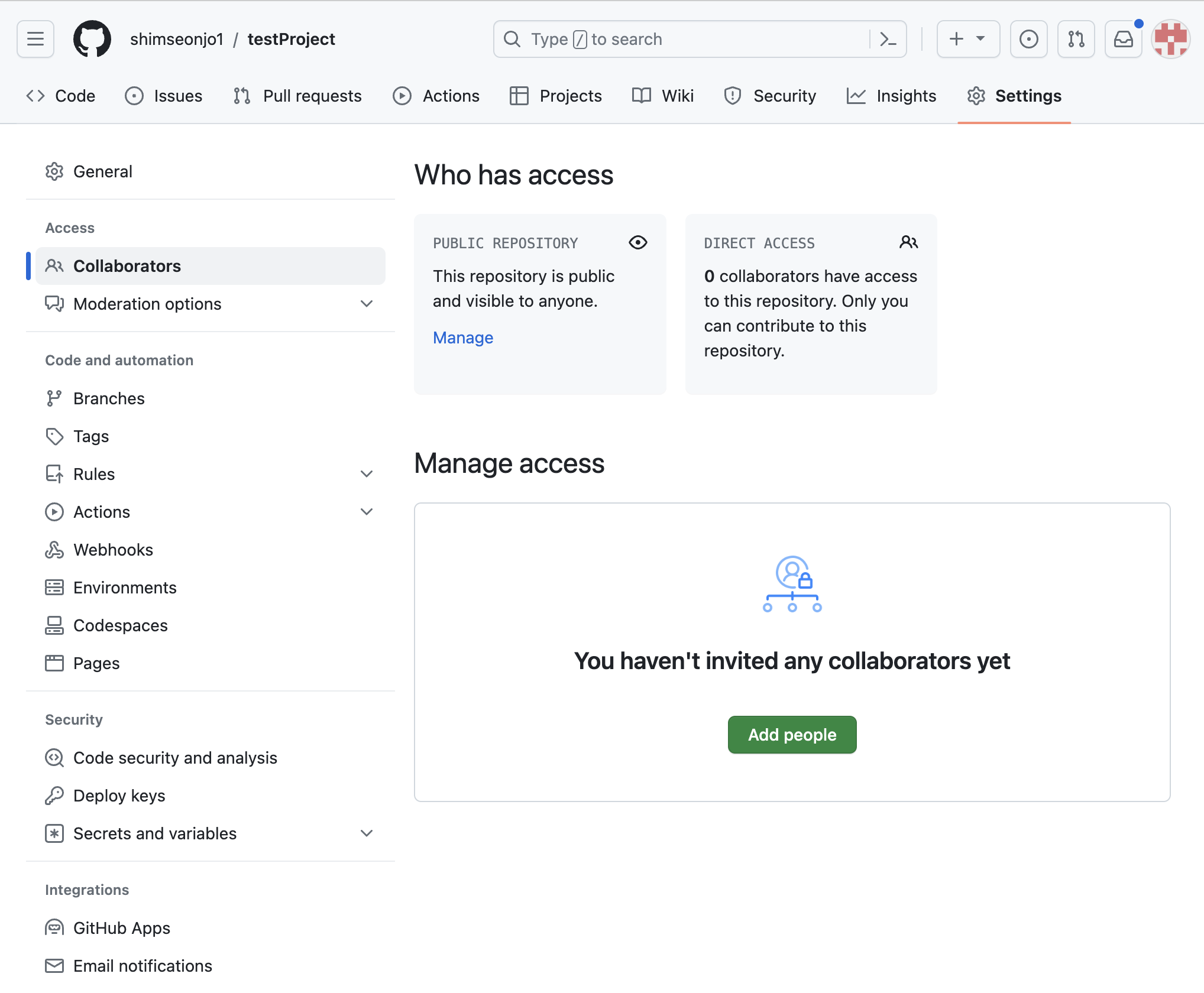The height and width of the screenshot is (993, 1204).
Task: Expand the Rules sidebar section
Action: pyautogui.click(x=366, y=474)
